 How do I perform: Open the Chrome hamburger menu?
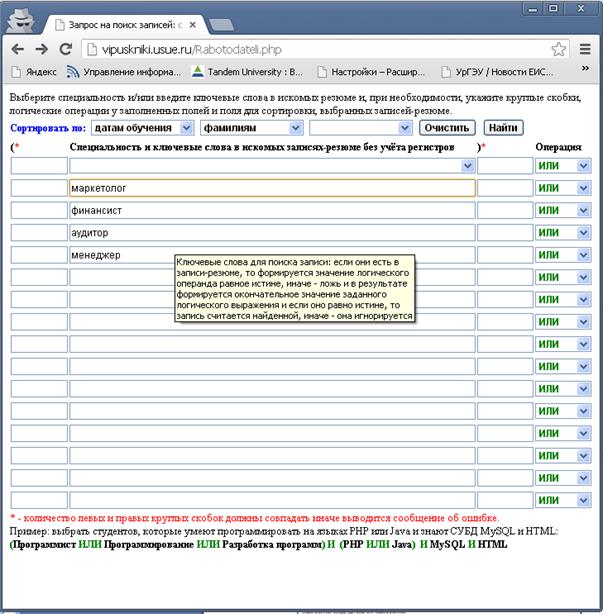(x=585, y=49)
